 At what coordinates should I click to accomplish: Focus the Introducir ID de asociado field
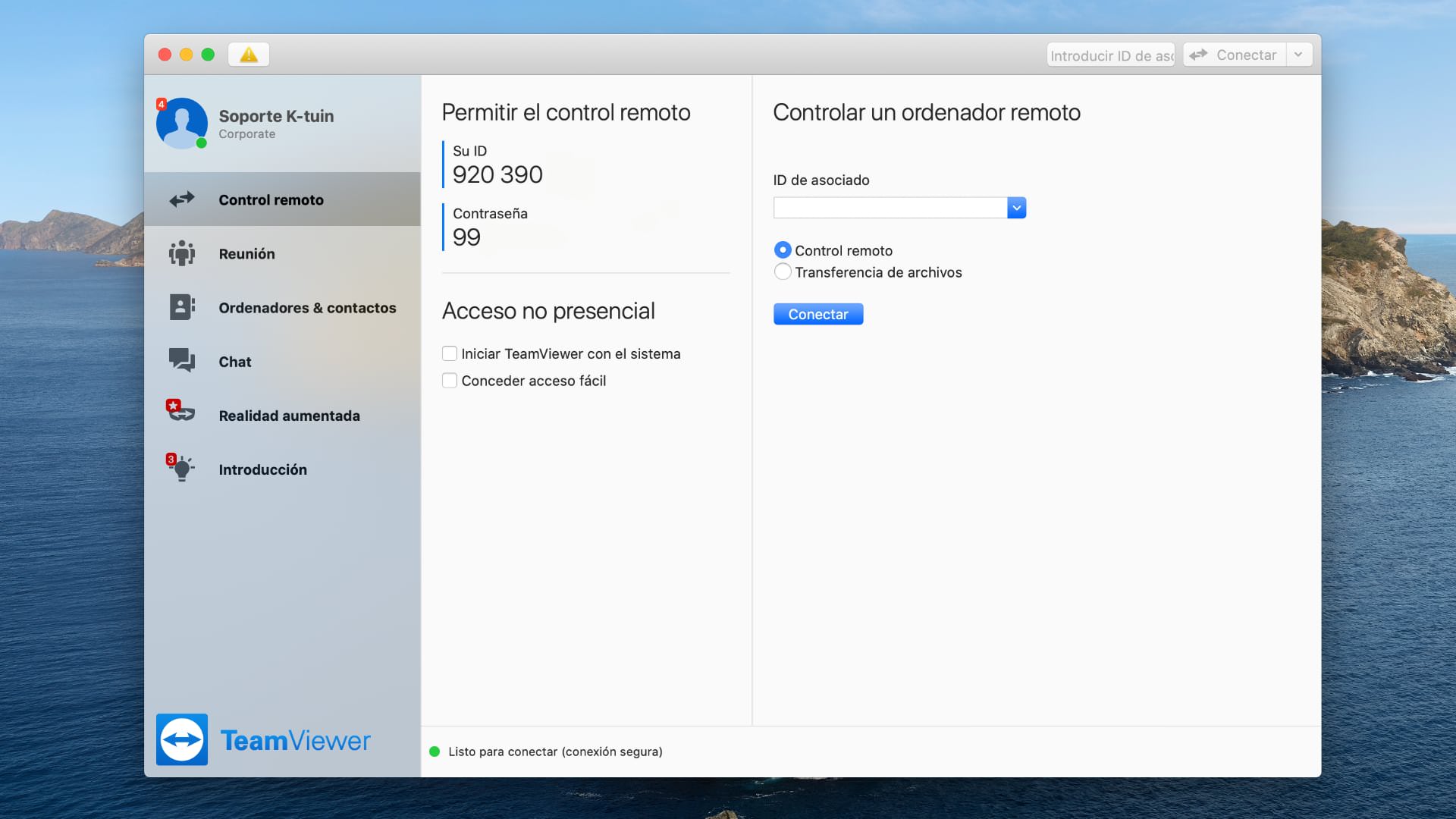(1110, 55)
